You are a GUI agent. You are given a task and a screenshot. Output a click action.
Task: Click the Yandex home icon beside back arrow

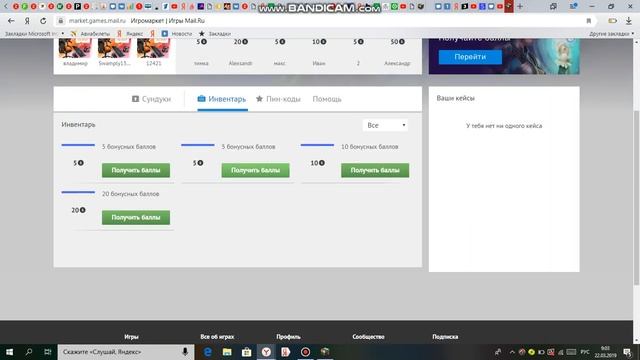pyautogui.click(x=27, y=21)
